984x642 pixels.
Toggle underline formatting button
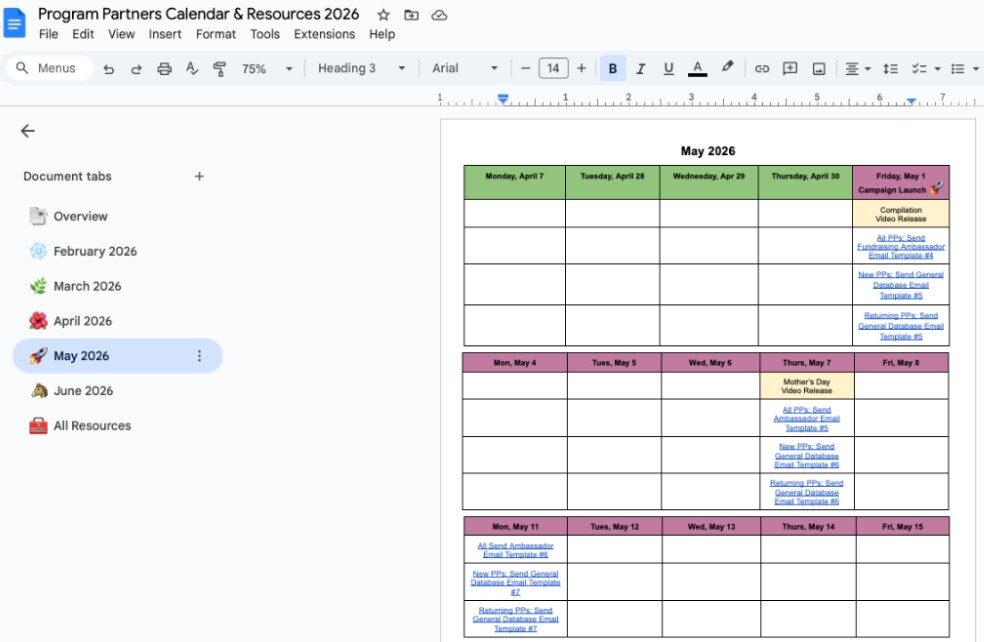(x=668, y=69)
